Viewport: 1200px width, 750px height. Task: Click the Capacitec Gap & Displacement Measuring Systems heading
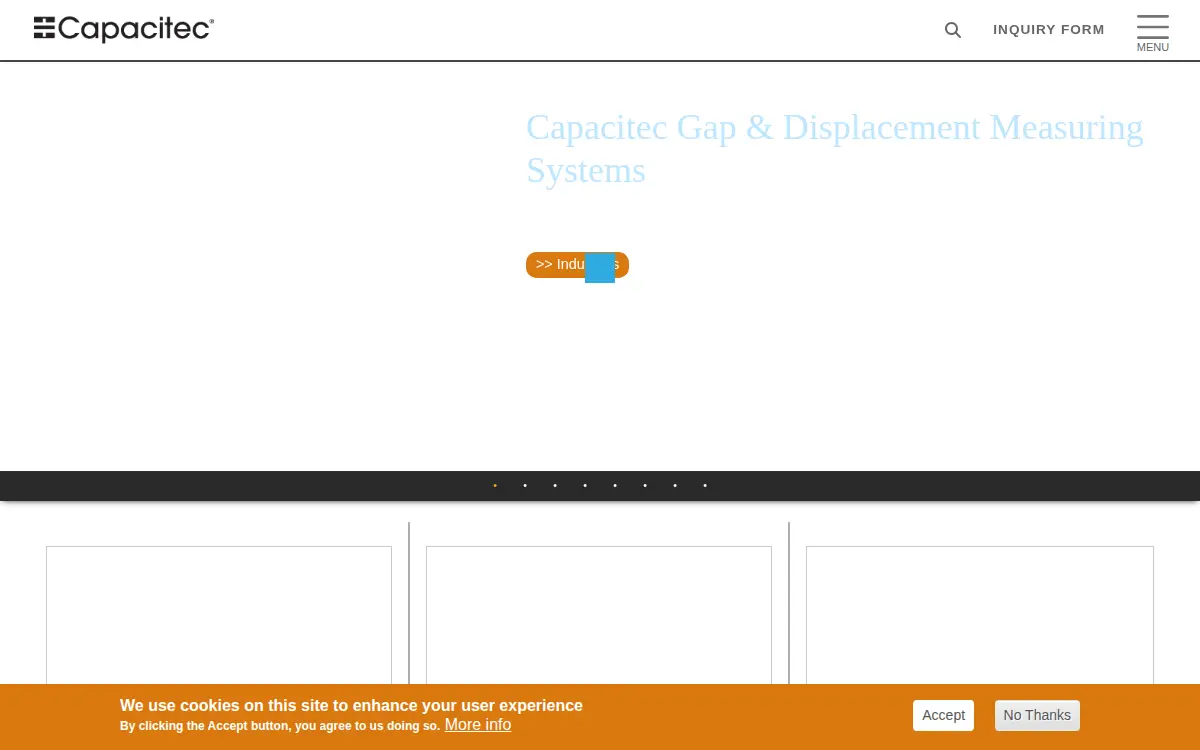834,149
